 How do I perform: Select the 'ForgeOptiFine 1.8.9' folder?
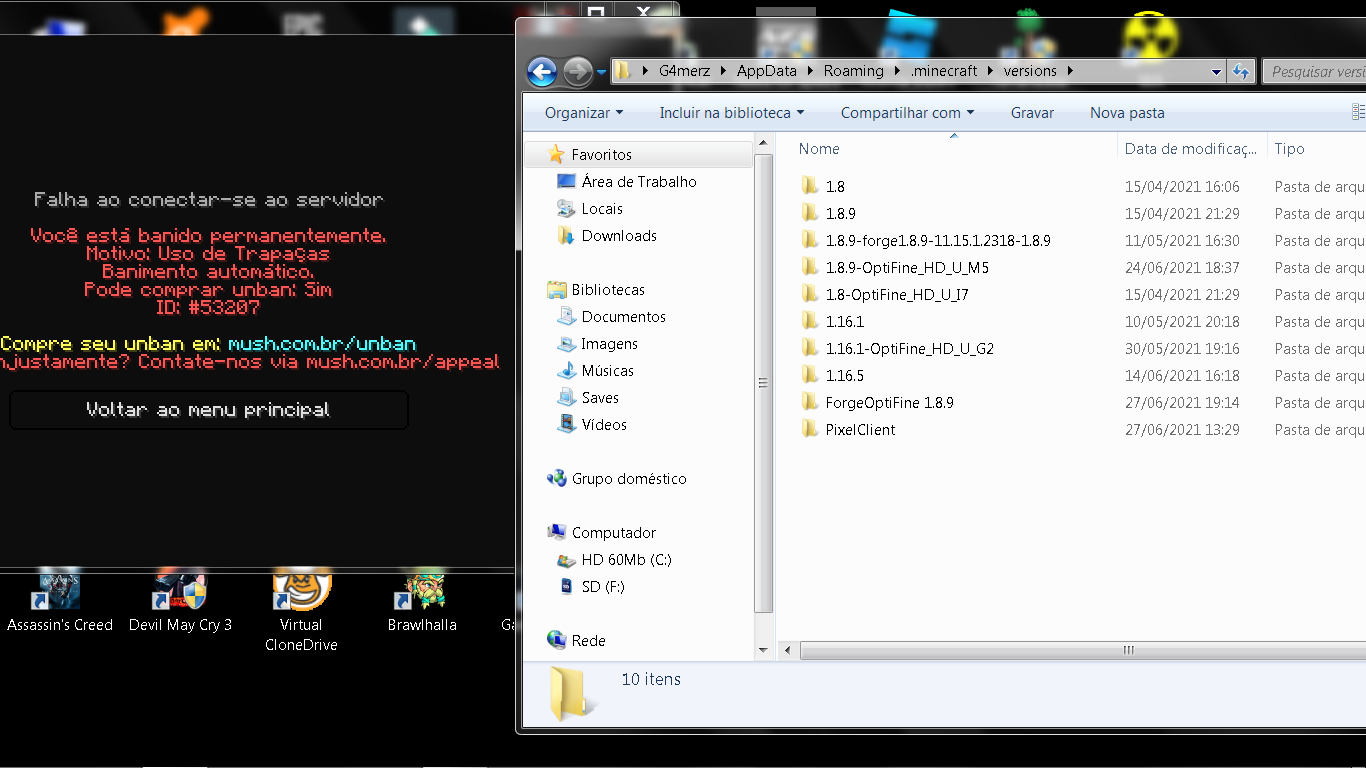coord(890,403)
